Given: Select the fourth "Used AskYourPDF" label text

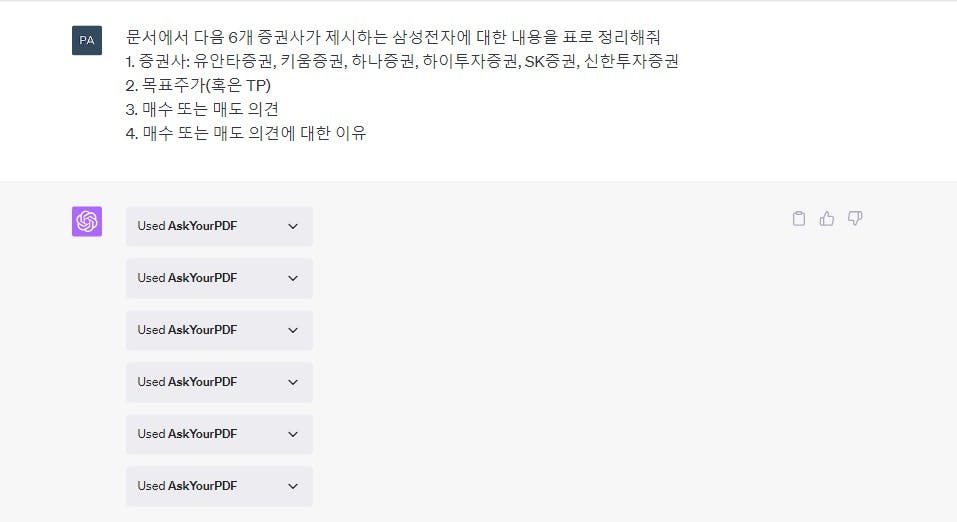Looking at the screenshot, I should click(x=187, y=382).
